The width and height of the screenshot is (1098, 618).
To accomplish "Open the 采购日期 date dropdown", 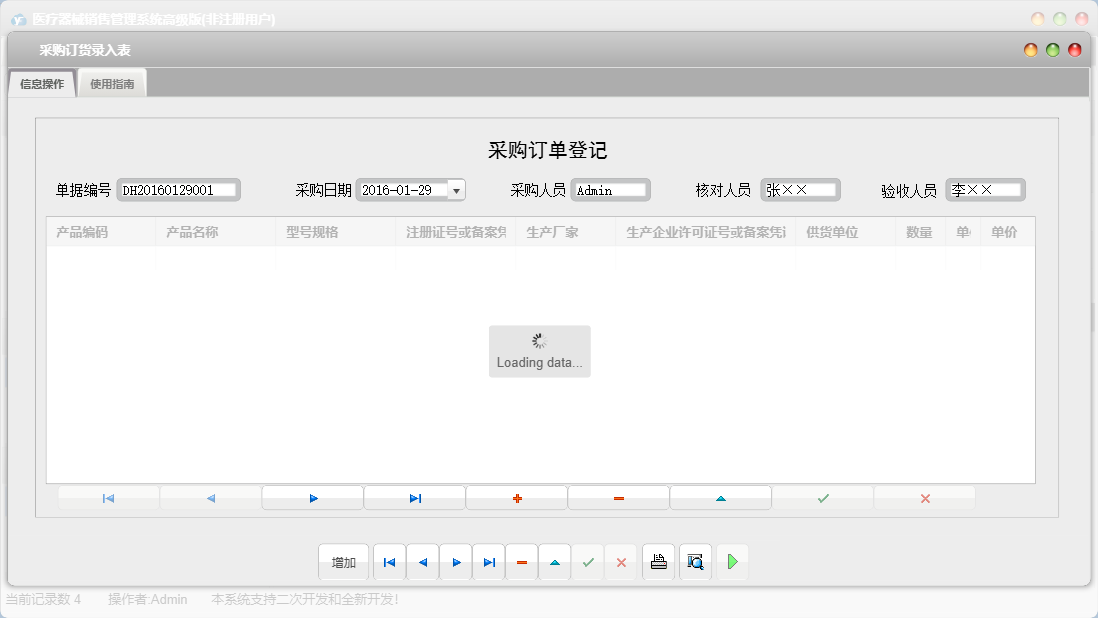I will (455, 189).
